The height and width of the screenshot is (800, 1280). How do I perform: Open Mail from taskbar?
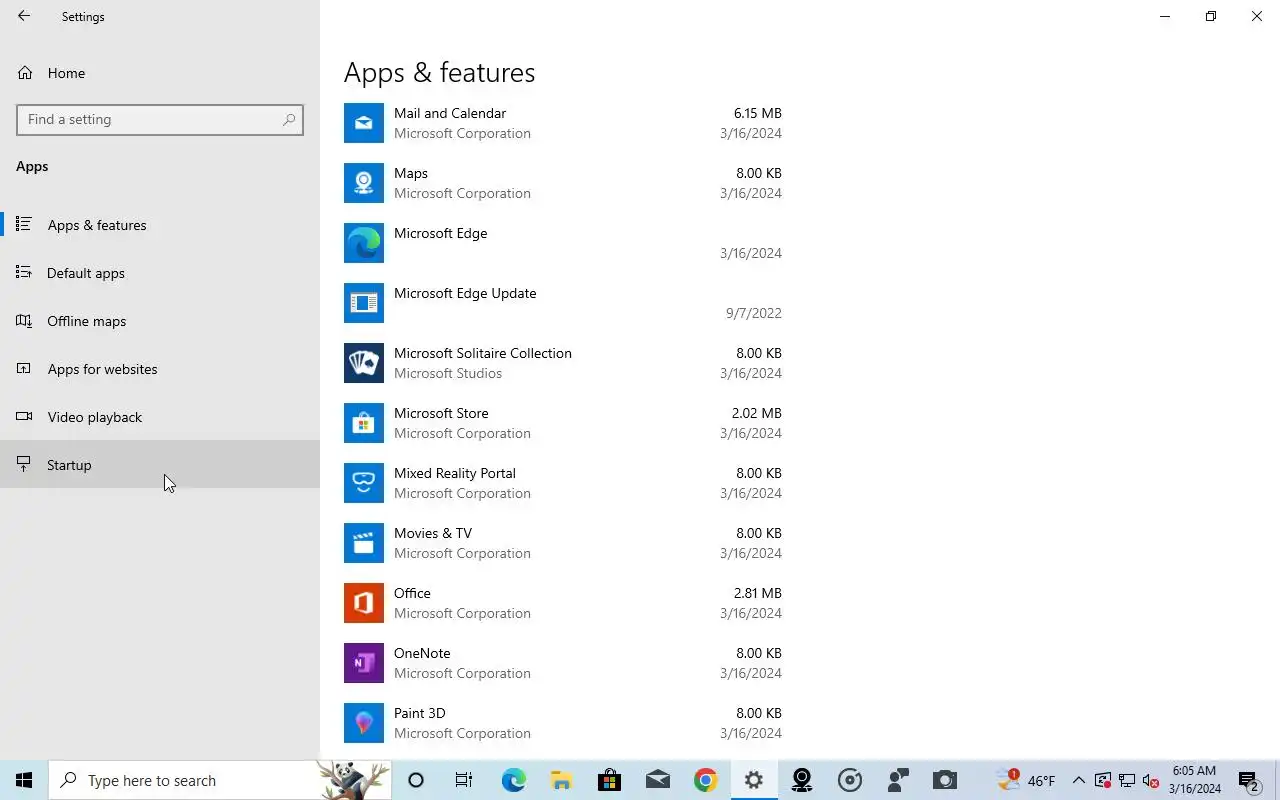(657, 780)
